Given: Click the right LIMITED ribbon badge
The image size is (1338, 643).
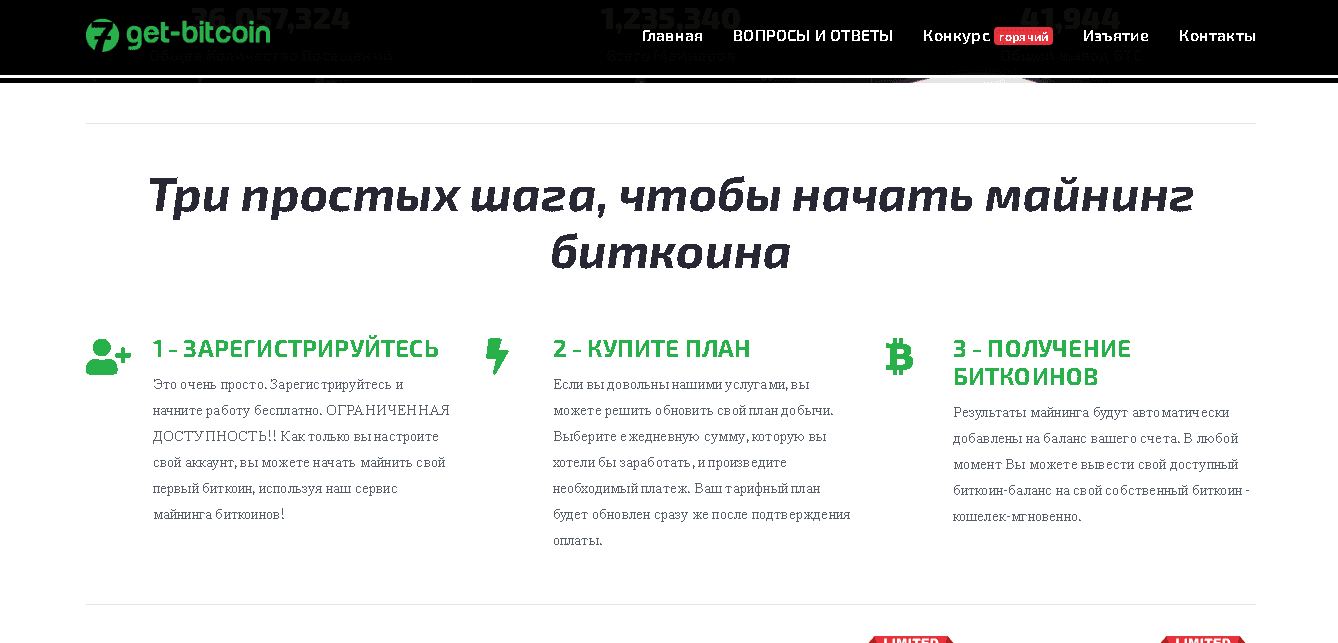Looking at the screenshot, I should coord(1203,639).
